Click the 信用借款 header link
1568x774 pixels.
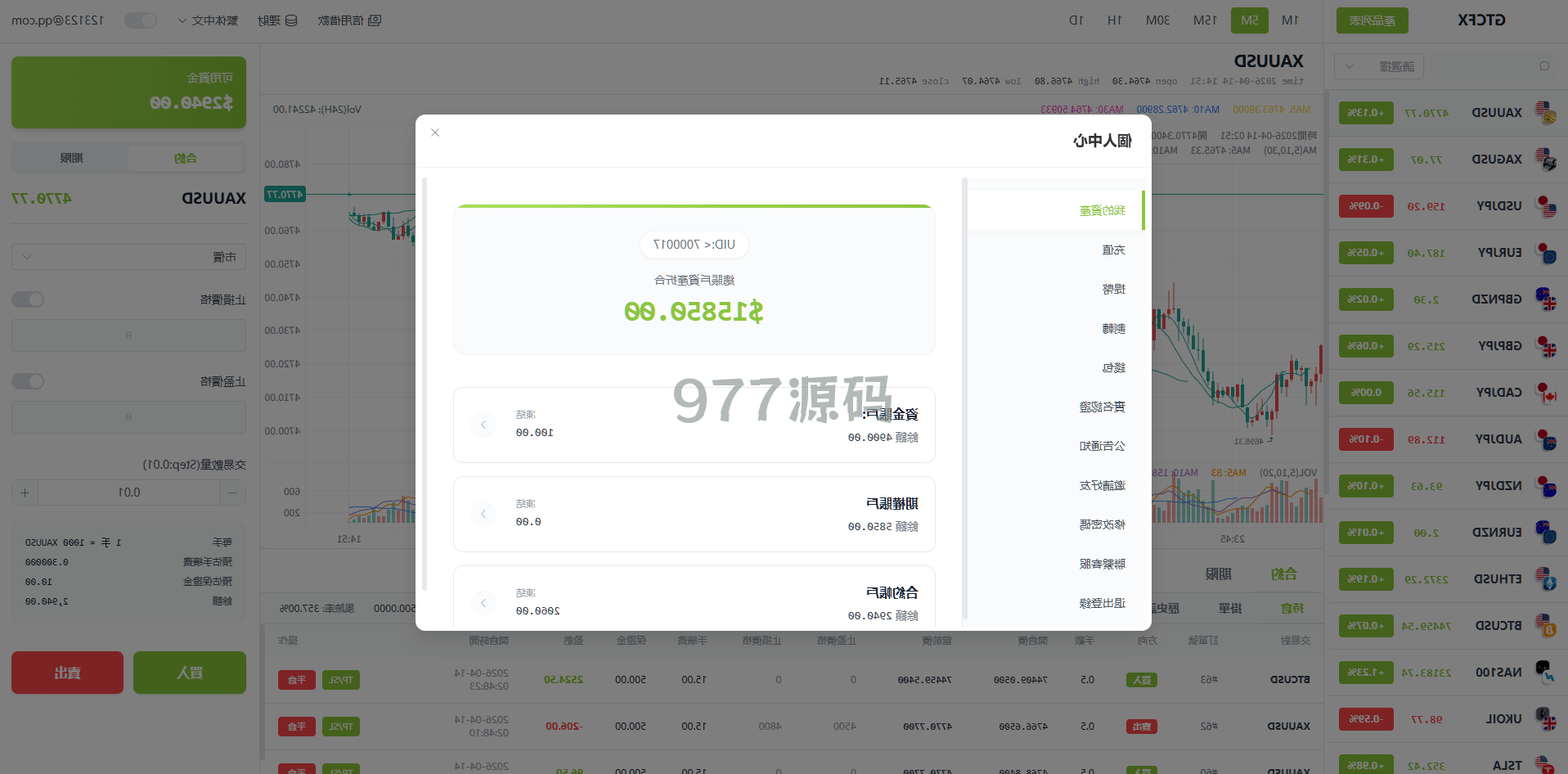349,20
